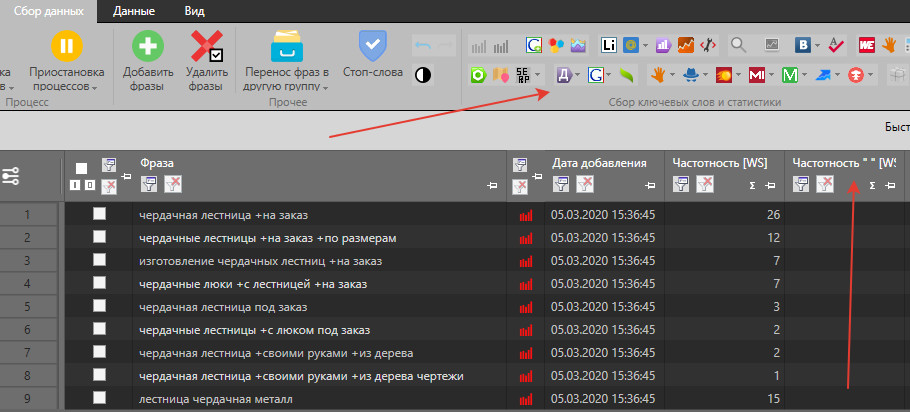Click the red code brackets wrench icon
Image resolution: width=910 pixels, height=412 pixels.
coord(707,45)
